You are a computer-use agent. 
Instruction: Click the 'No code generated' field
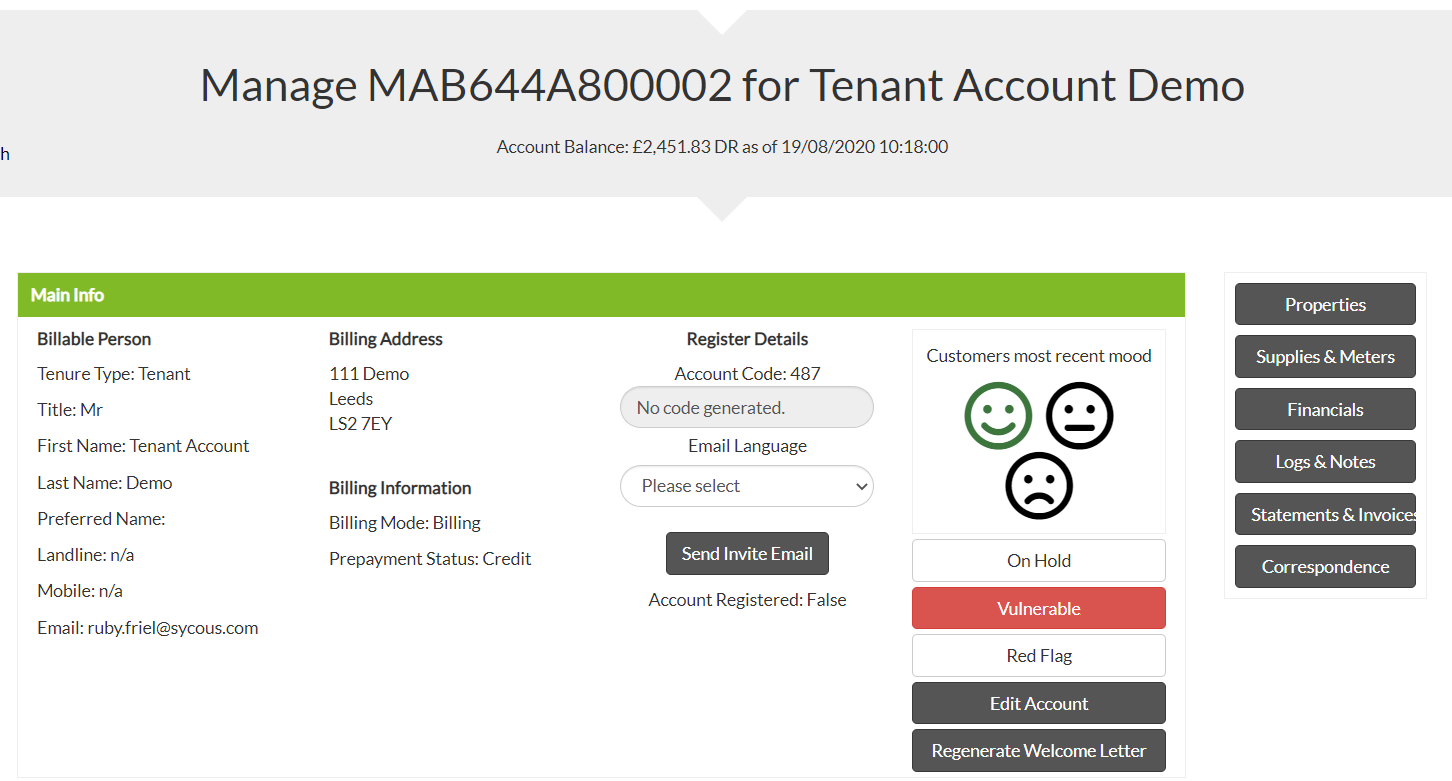pos(746,408)
